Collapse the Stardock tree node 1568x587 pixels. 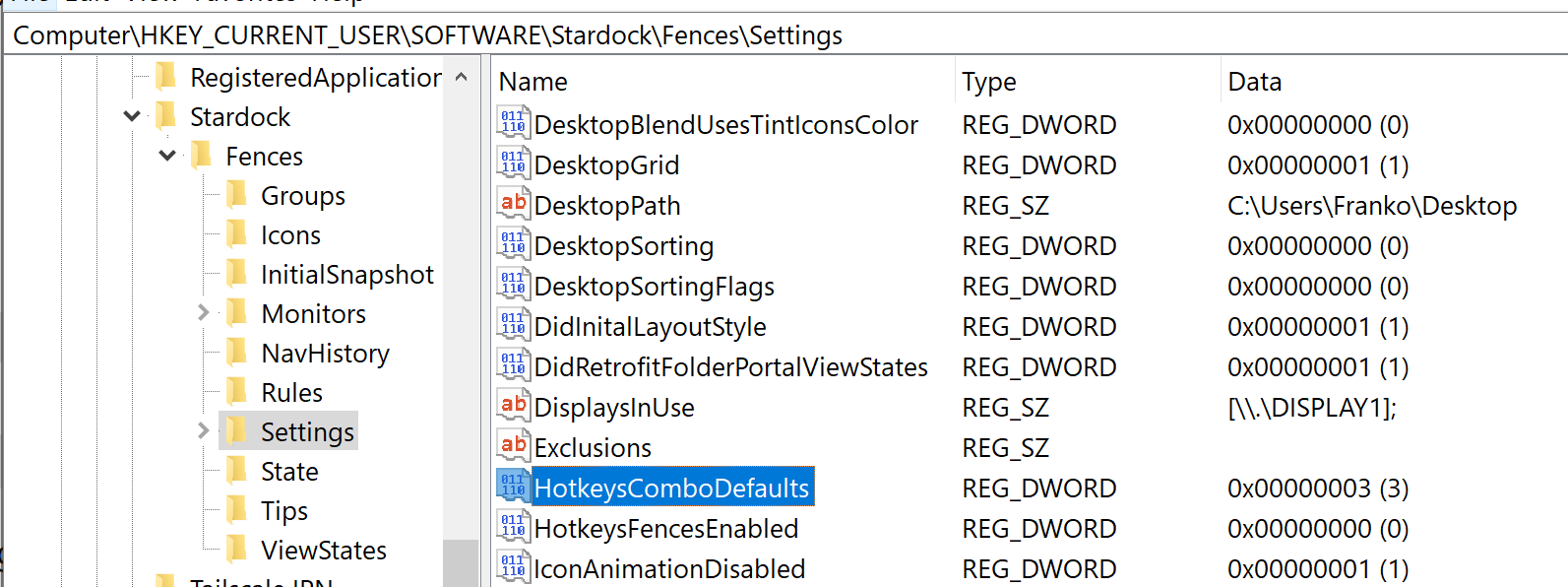click(x=133, y=116)
